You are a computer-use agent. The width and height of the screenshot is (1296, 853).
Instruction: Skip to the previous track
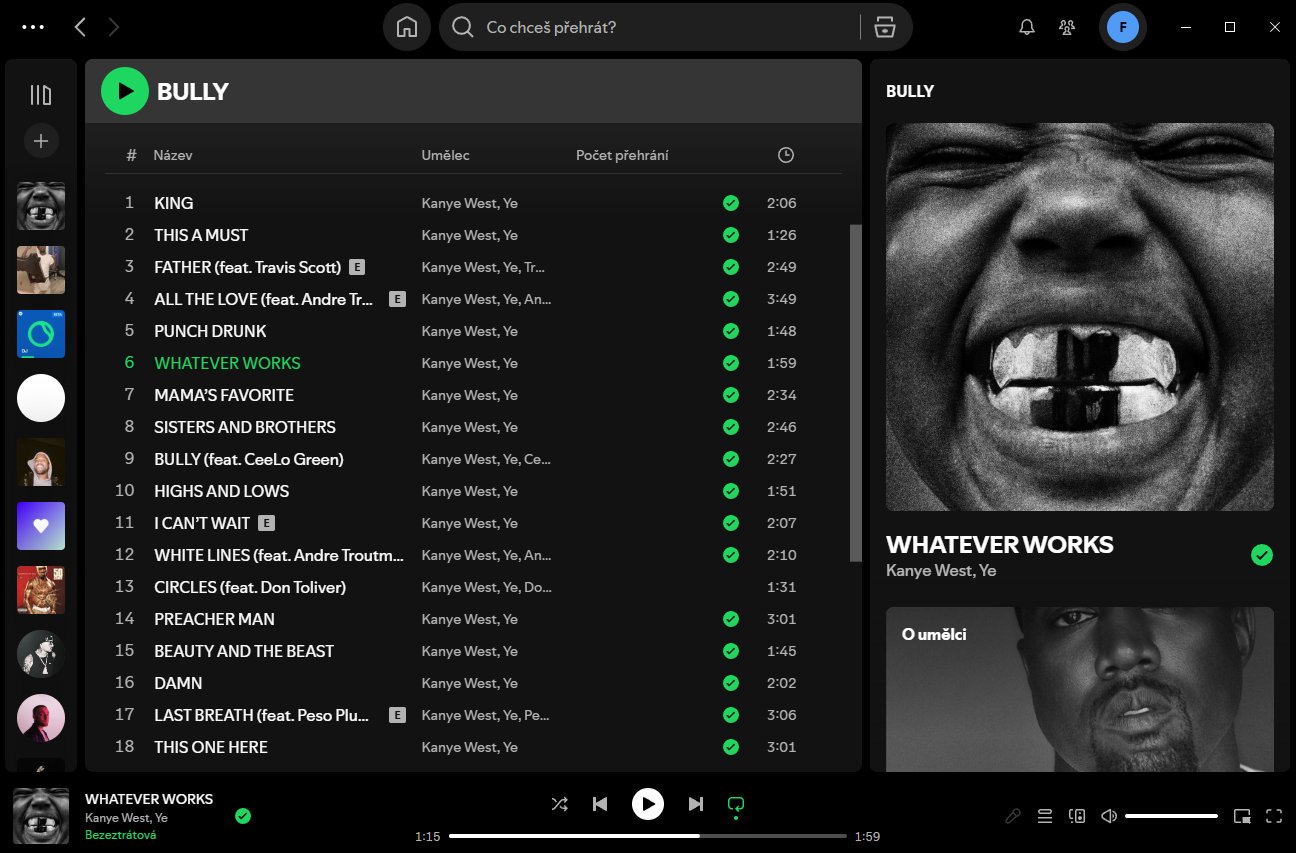coord(600,804)
